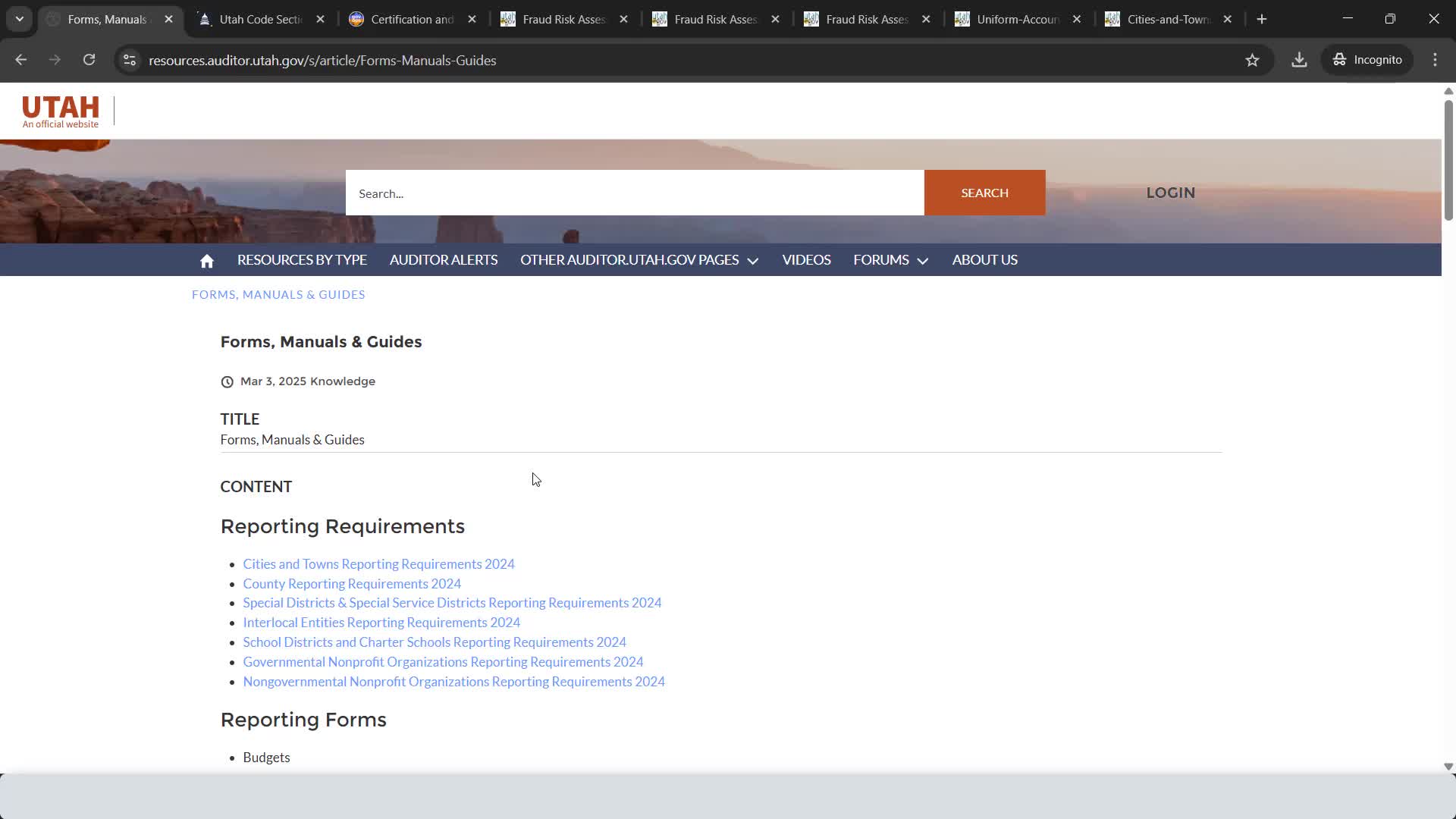Click the Incognito profile badge
The height and width of the screenshot is (819, 1456).
point(1367,60)
